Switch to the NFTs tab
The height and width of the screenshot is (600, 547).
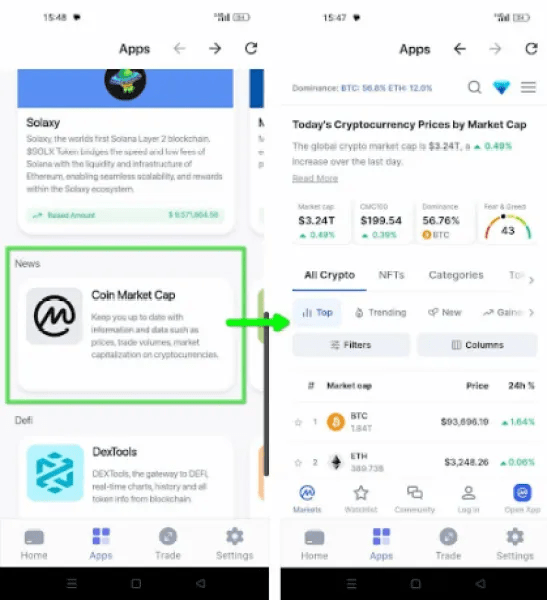[391, 275]
